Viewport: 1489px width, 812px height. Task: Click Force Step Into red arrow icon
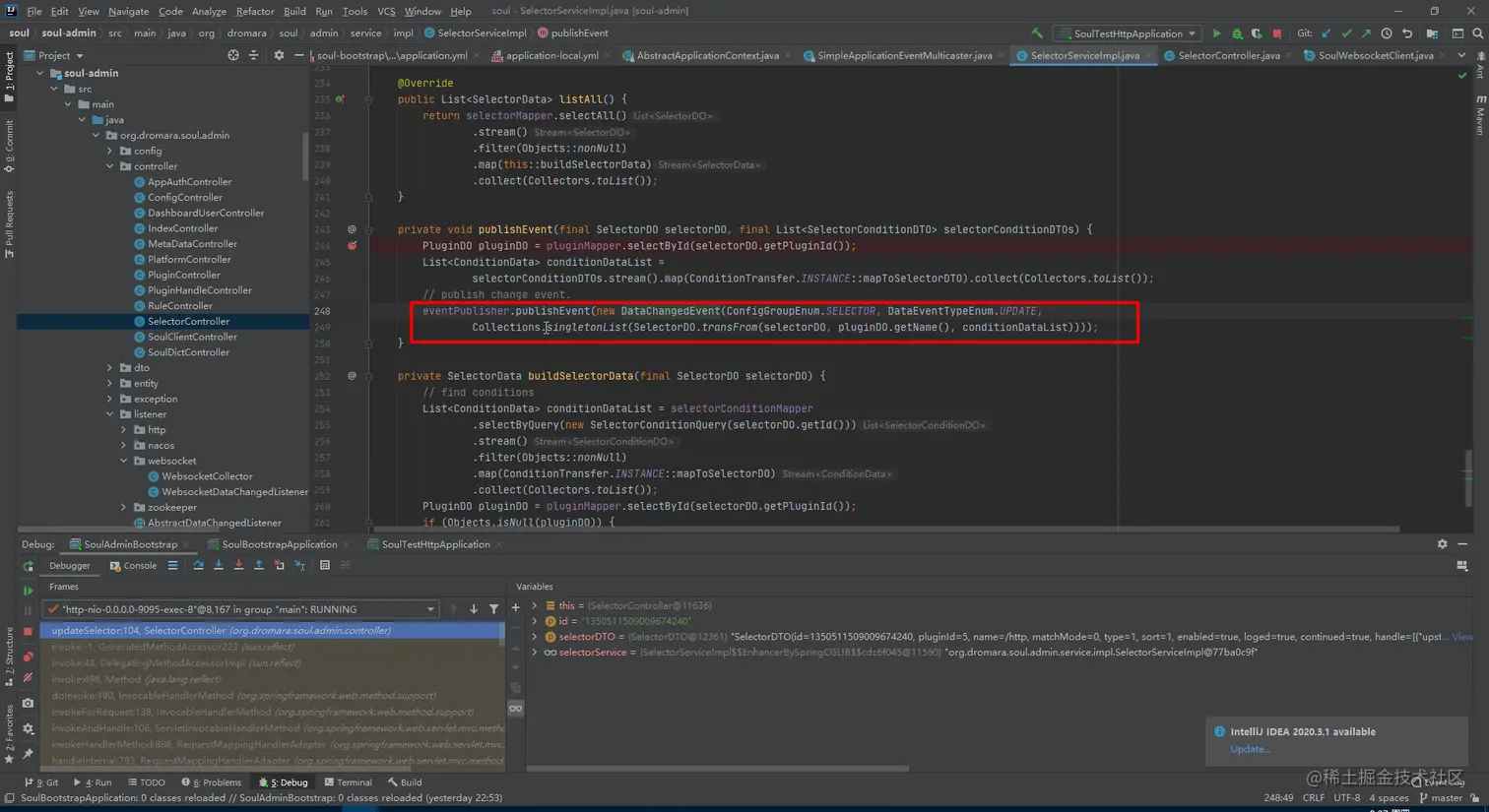(238, 565)
